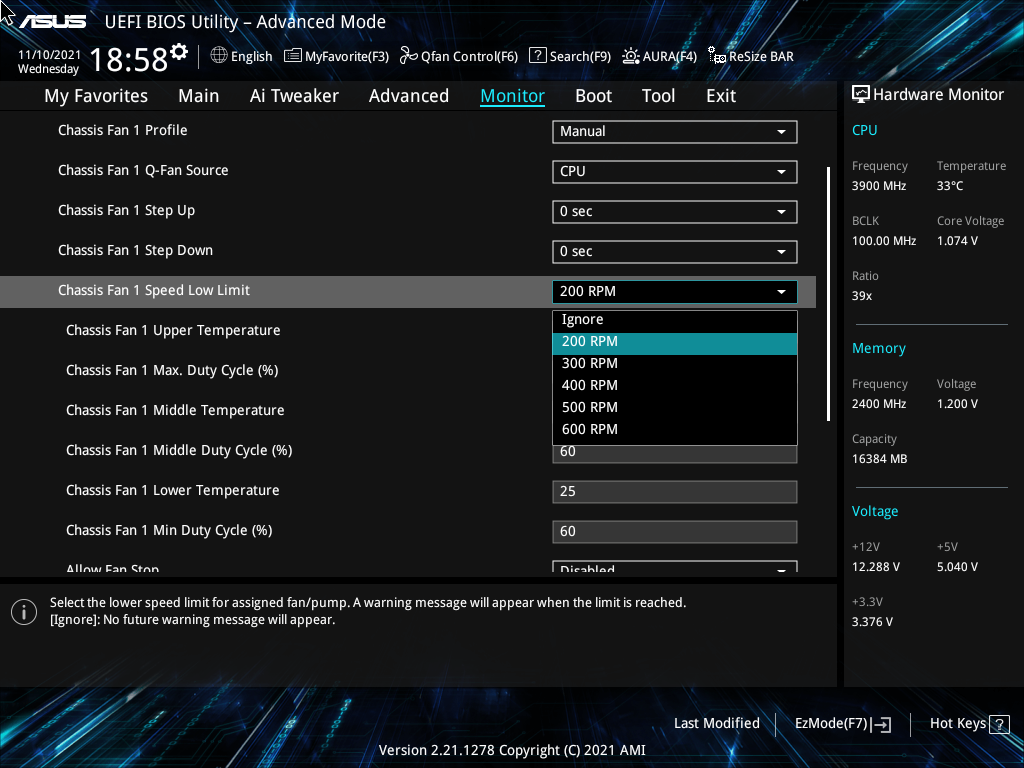Image resolution: width=1024 pixels, height=768 pixels.
Task: Click the Hot Keys question mark icon
Action: (x=999, y=724)
